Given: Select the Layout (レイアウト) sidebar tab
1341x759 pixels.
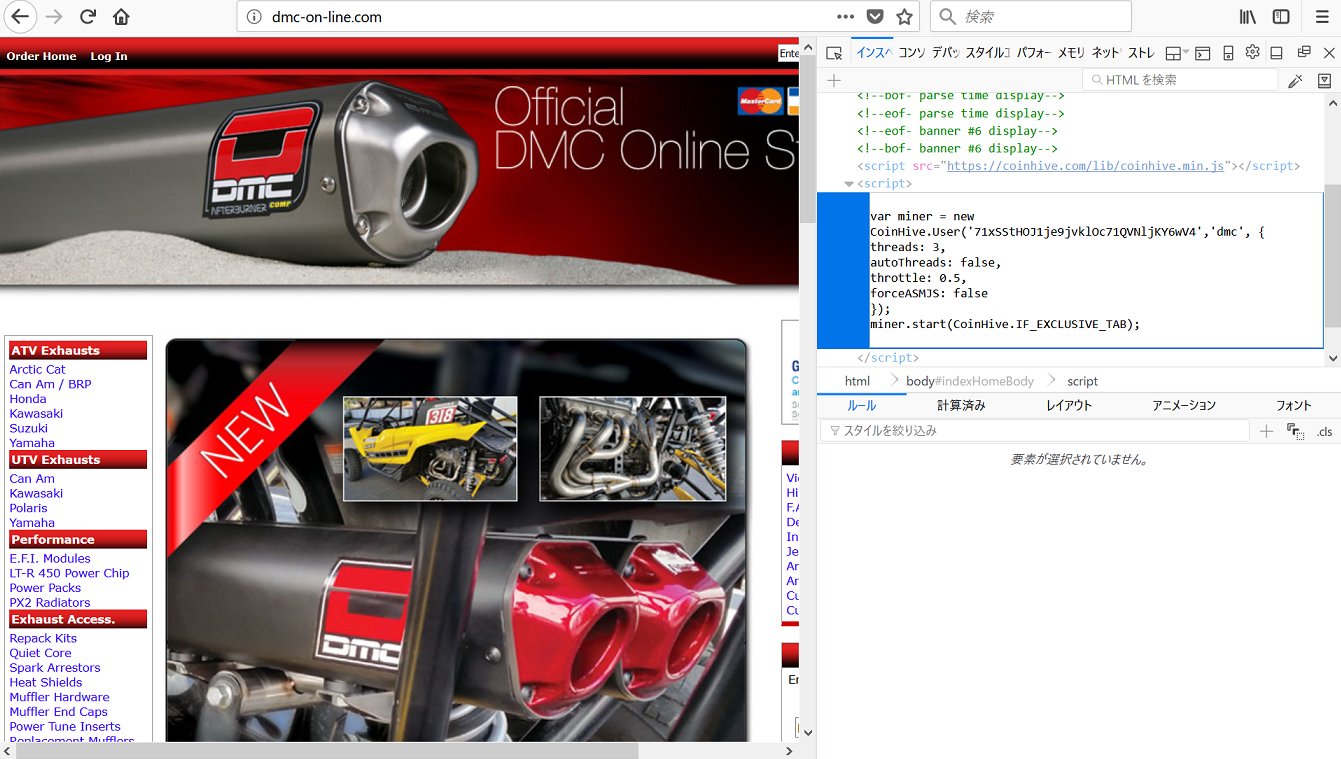Looking at the screenshot, I should [x=1069, y=405].
